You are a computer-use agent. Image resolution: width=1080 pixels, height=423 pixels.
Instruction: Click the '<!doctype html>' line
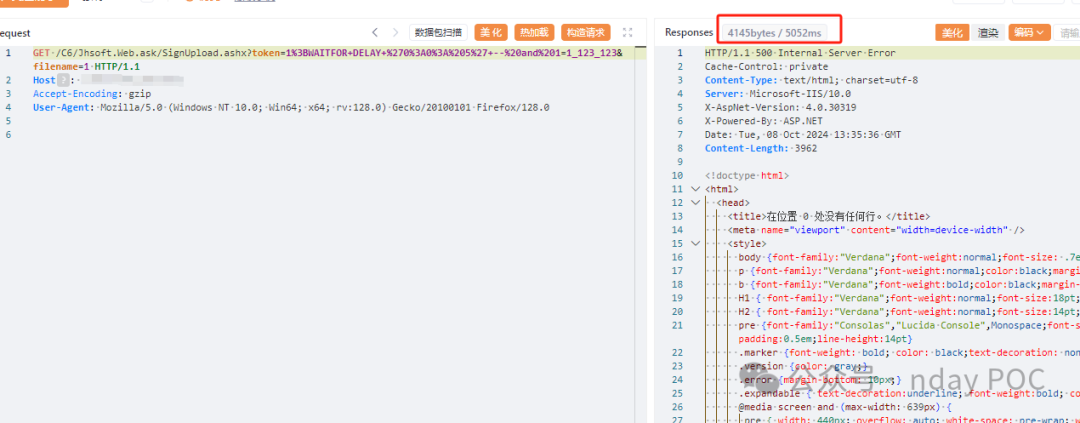747,176
